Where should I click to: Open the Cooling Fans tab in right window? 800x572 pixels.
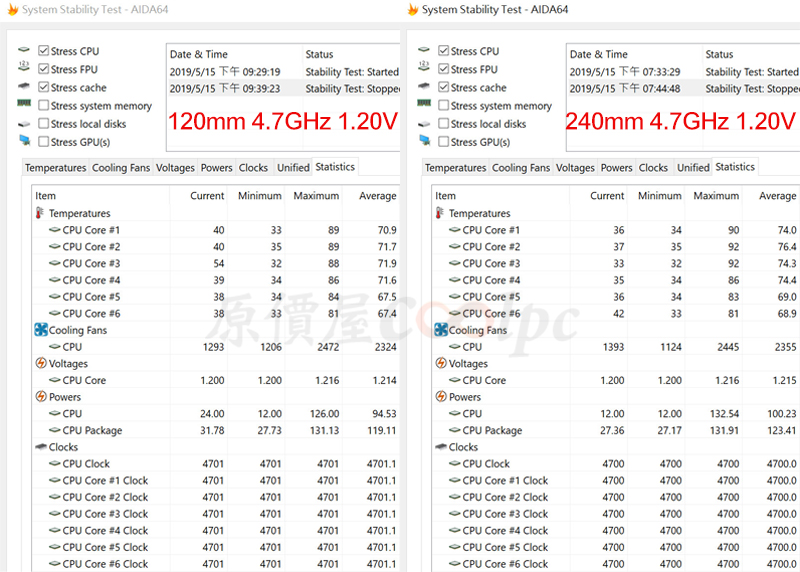coord(521,167)
